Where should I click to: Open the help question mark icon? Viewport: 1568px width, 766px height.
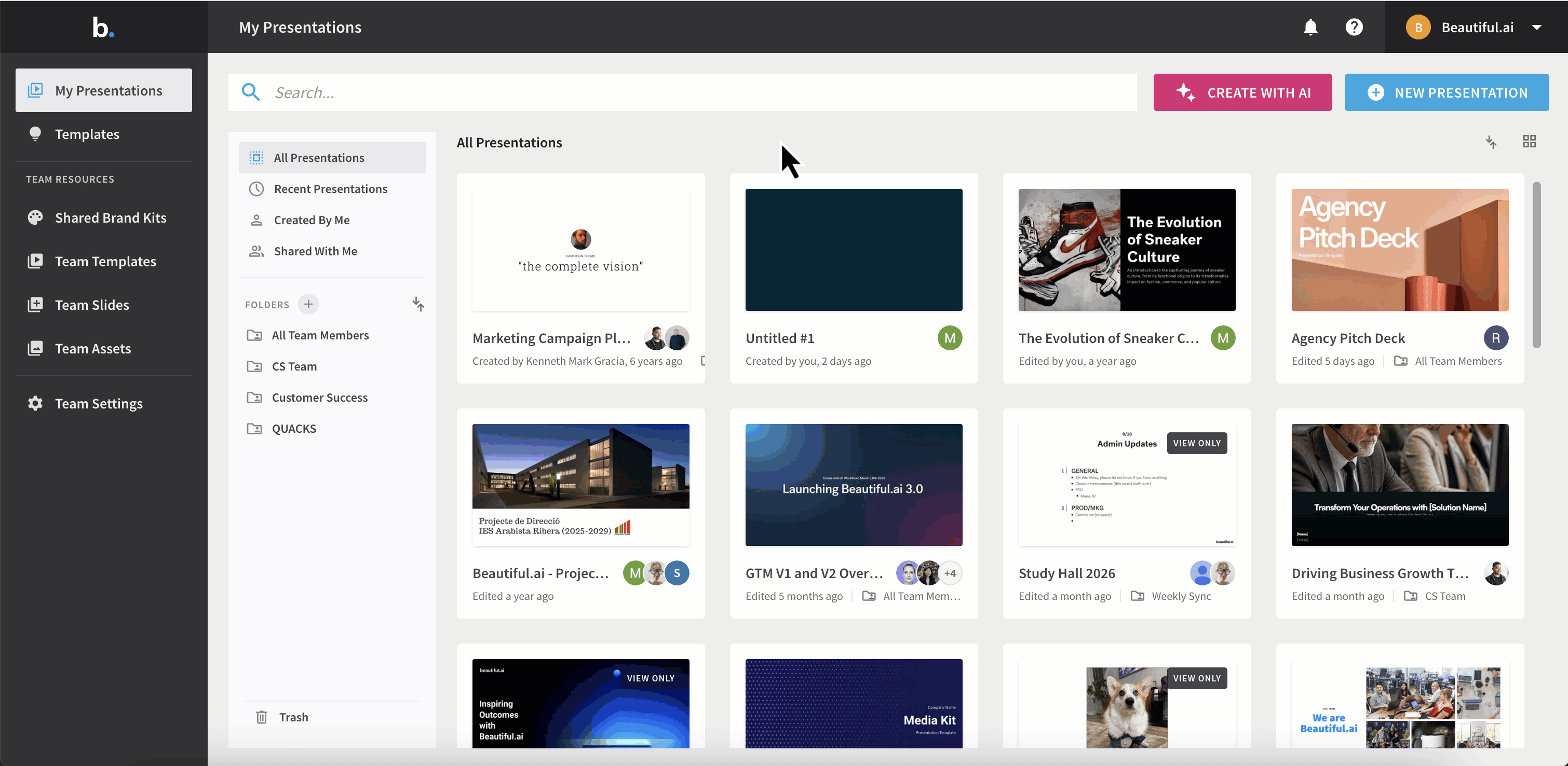tap(1354, 28)
